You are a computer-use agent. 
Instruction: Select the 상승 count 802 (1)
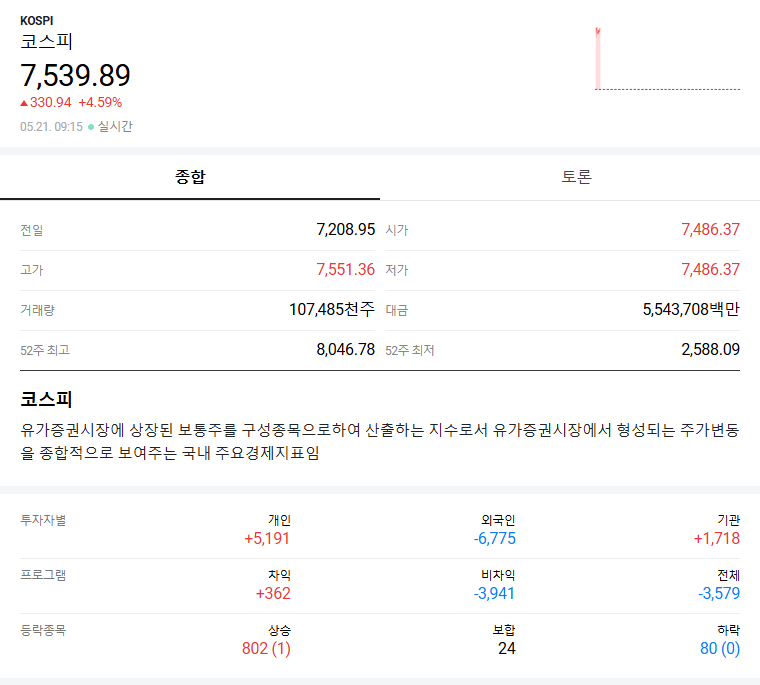tap(266, 649)
